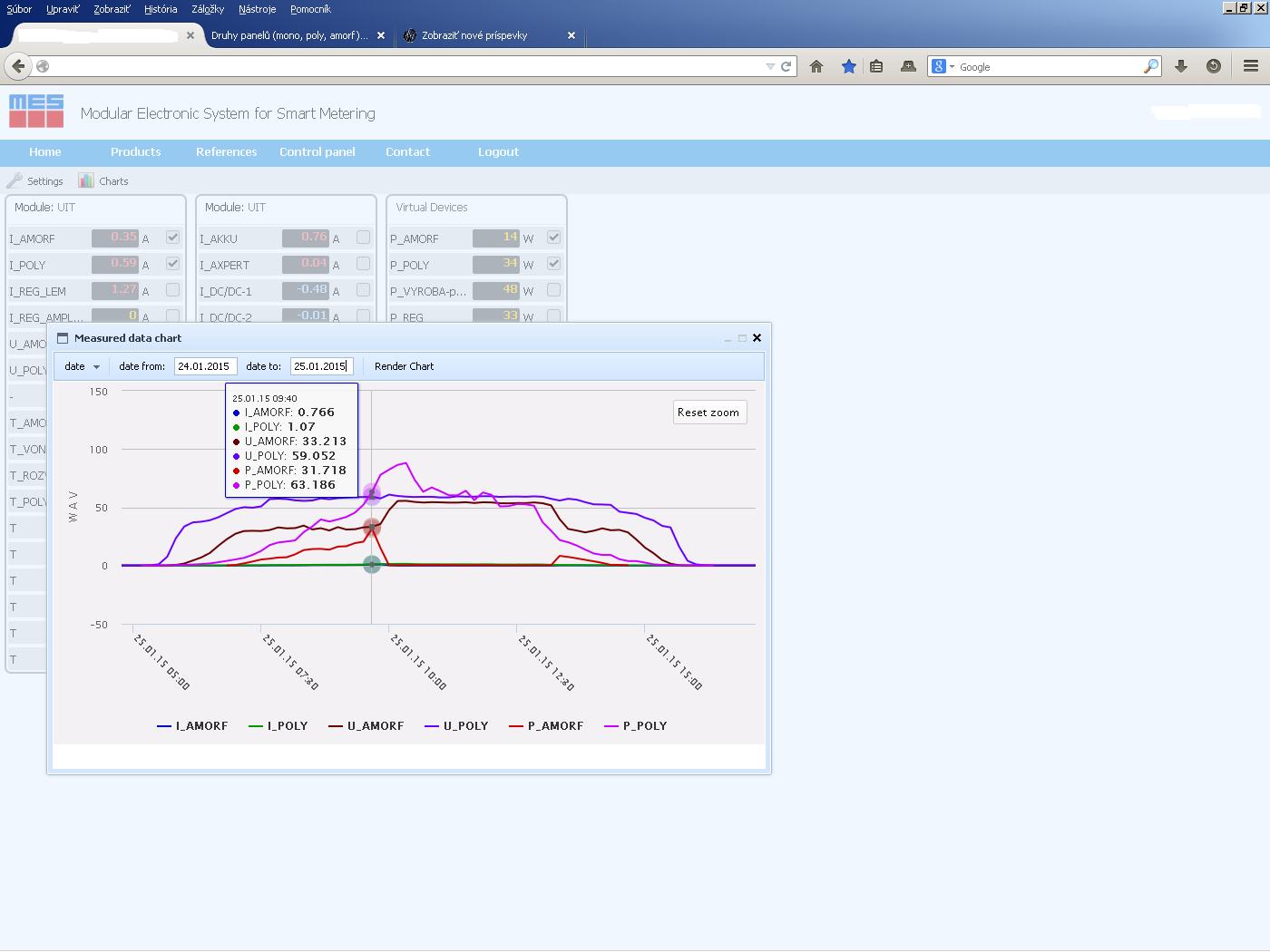This screenshot has width=1270, height=952.
Task: Expand the date dropdown in chart toolbar
Action: coord(83,366)
